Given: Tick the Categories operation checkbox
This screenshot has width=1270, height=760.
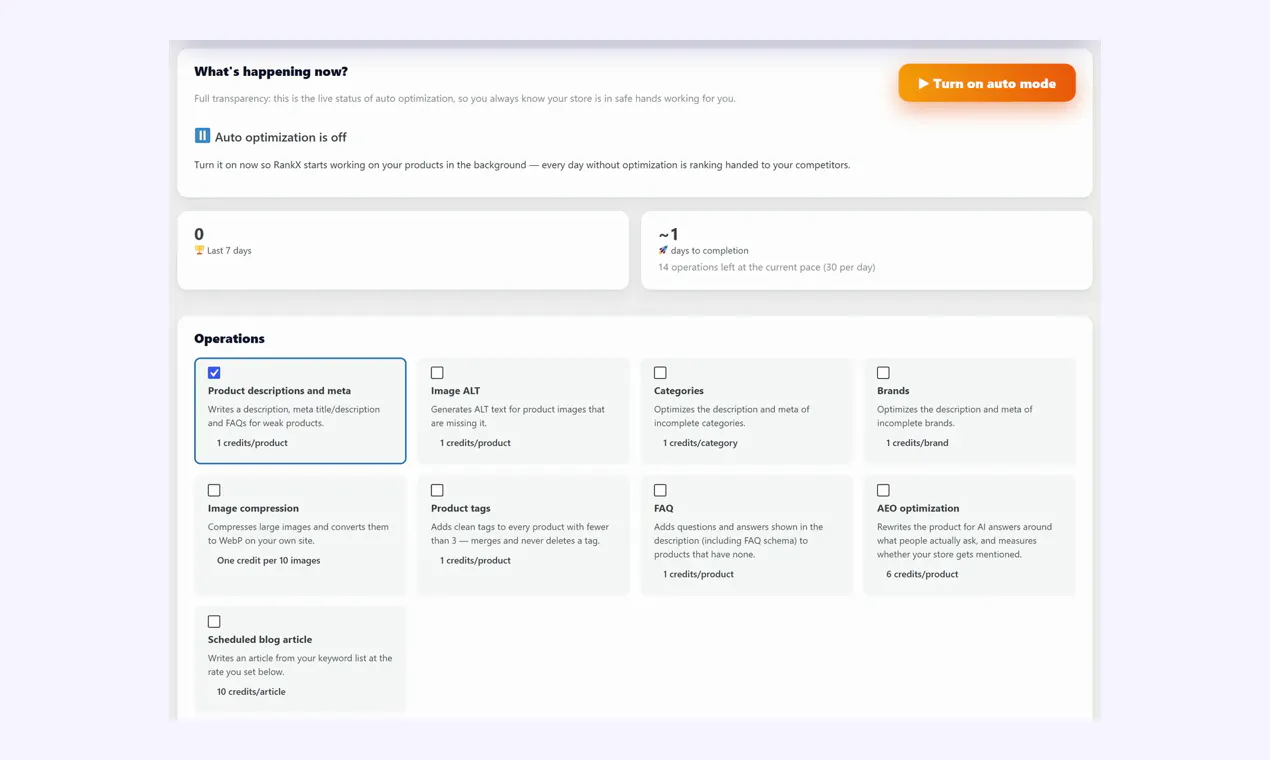Looking at the screenshot, I should tap(660, 373).
